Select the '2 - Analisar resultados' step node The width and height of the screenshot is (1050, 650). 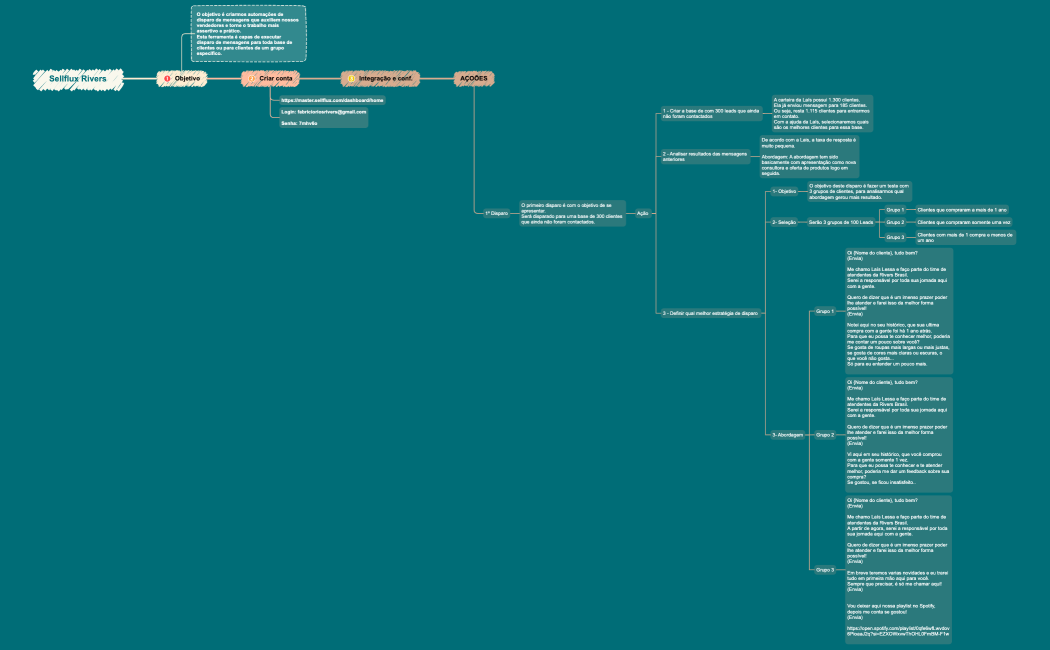704,156
